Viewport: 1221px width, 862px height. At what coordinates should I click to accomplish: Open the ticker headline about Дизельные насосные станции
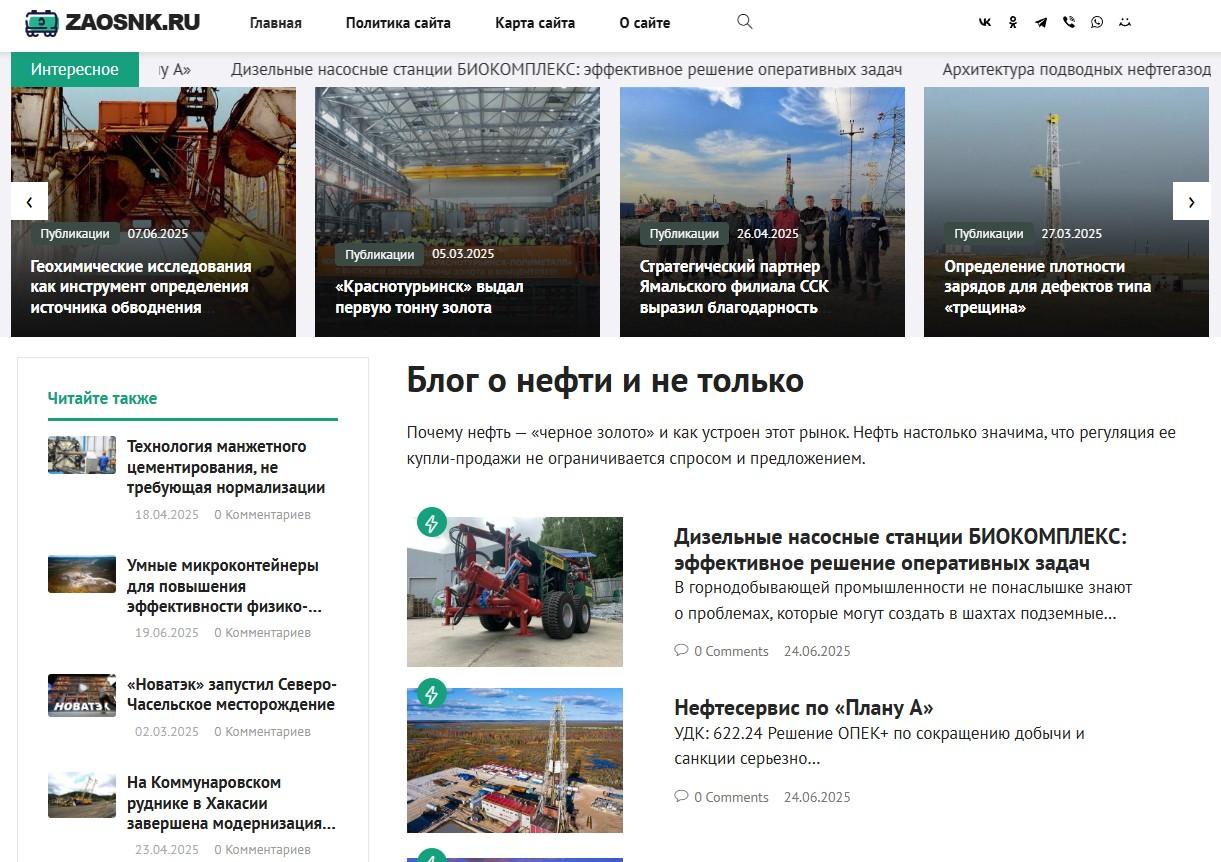[567, 69]
